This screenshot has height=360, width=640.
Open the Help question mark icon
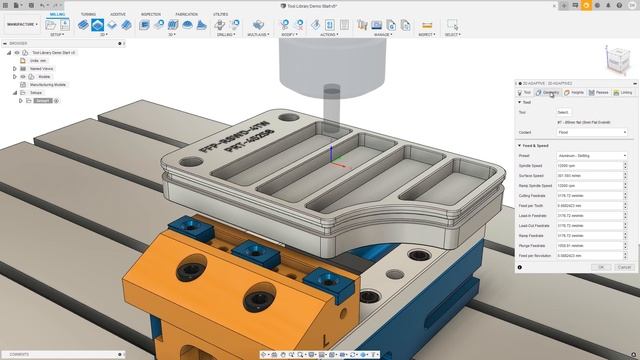click(619, 6)
